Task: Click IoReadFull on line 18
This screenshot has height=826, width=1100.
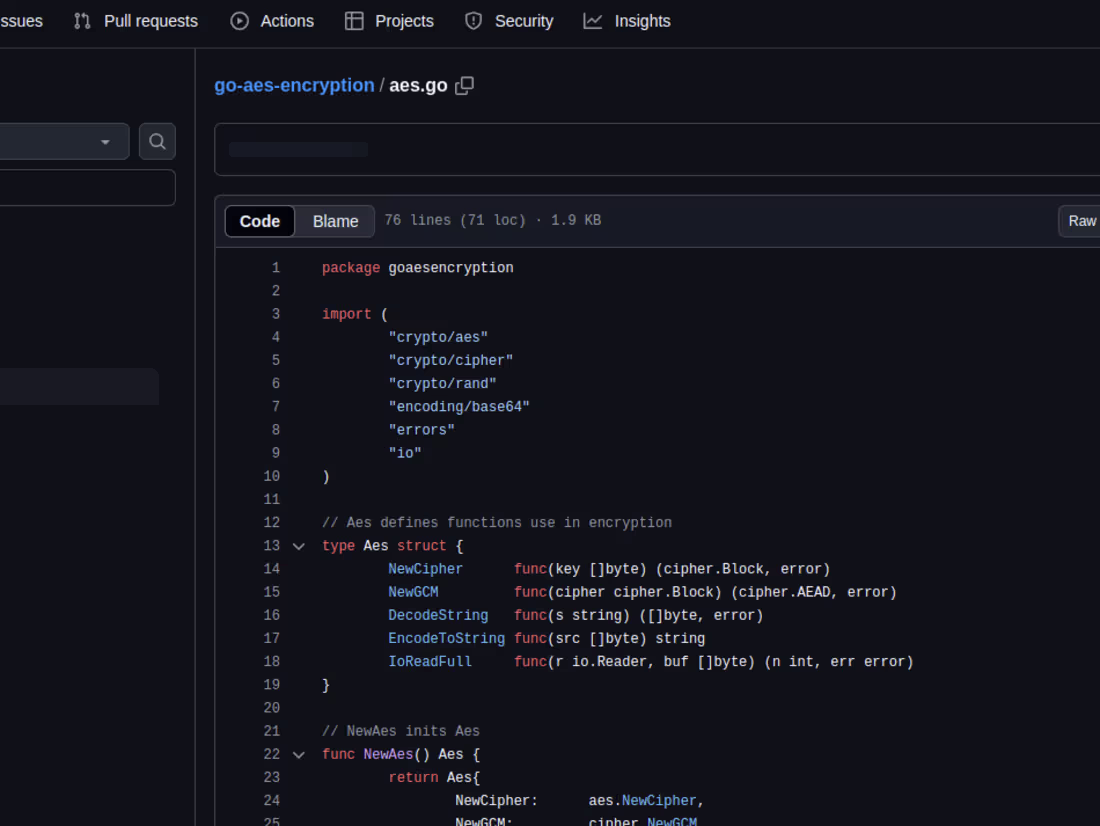Action: point(429,662)
